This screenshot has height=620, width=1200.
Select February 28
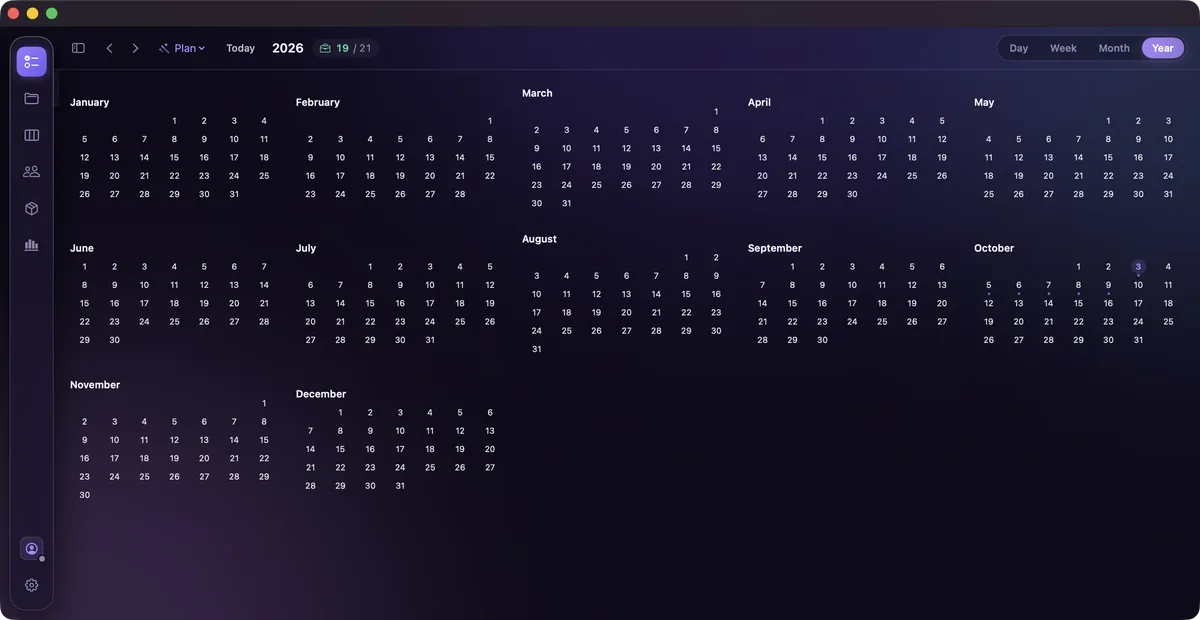click(460, 194)
